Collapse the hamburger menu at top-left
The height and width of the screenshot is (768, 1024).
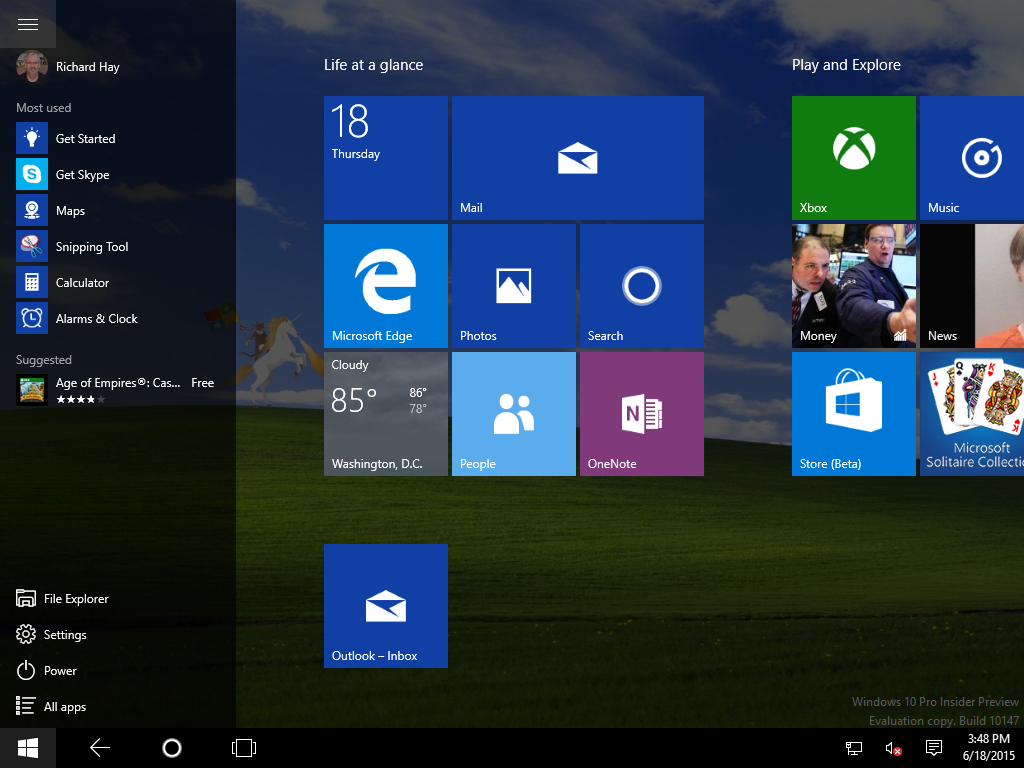28,25
